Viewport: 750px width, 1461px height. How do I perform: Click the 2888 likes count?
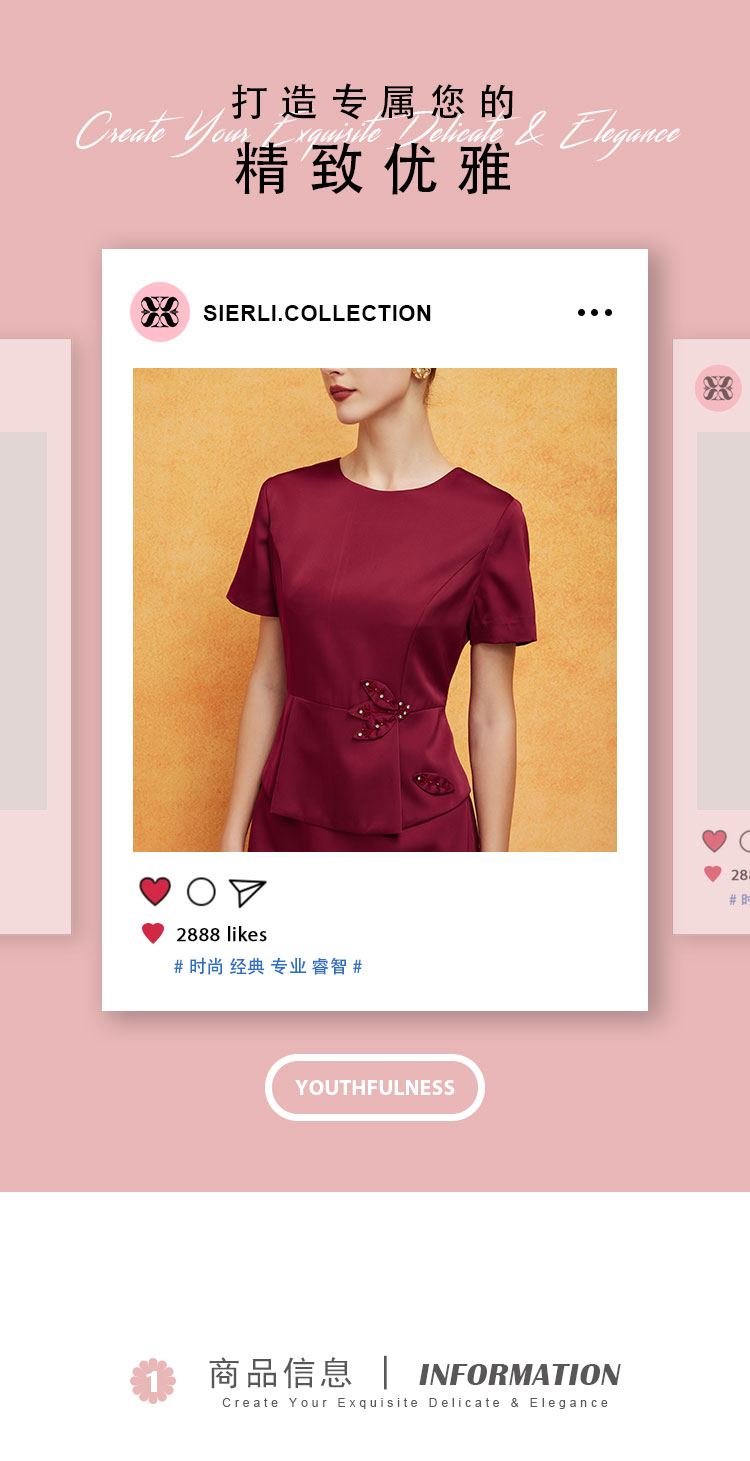[x=221, y=934]
